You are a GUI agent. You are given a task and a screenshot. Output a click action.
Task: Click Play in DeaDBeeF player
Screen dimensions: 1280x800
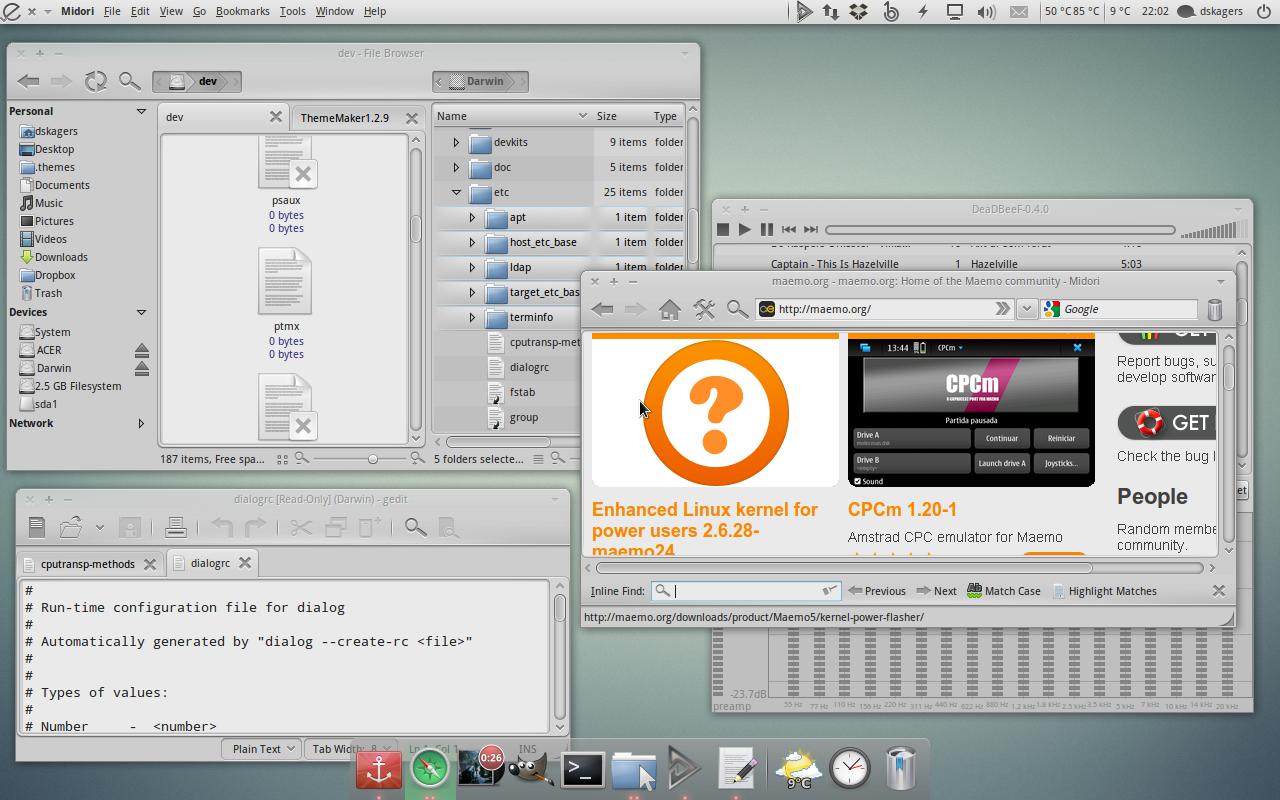(745, 229)
